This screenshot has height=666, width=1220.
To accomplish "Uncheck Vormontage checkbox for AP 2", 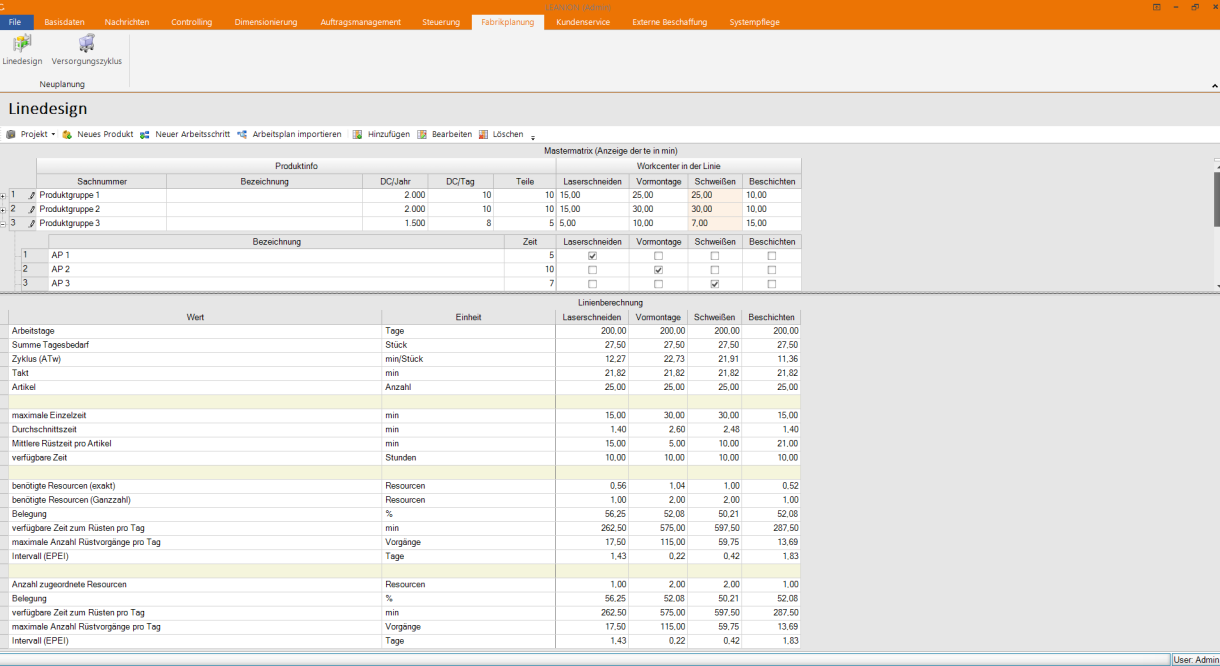I will (x=658, y=270).
